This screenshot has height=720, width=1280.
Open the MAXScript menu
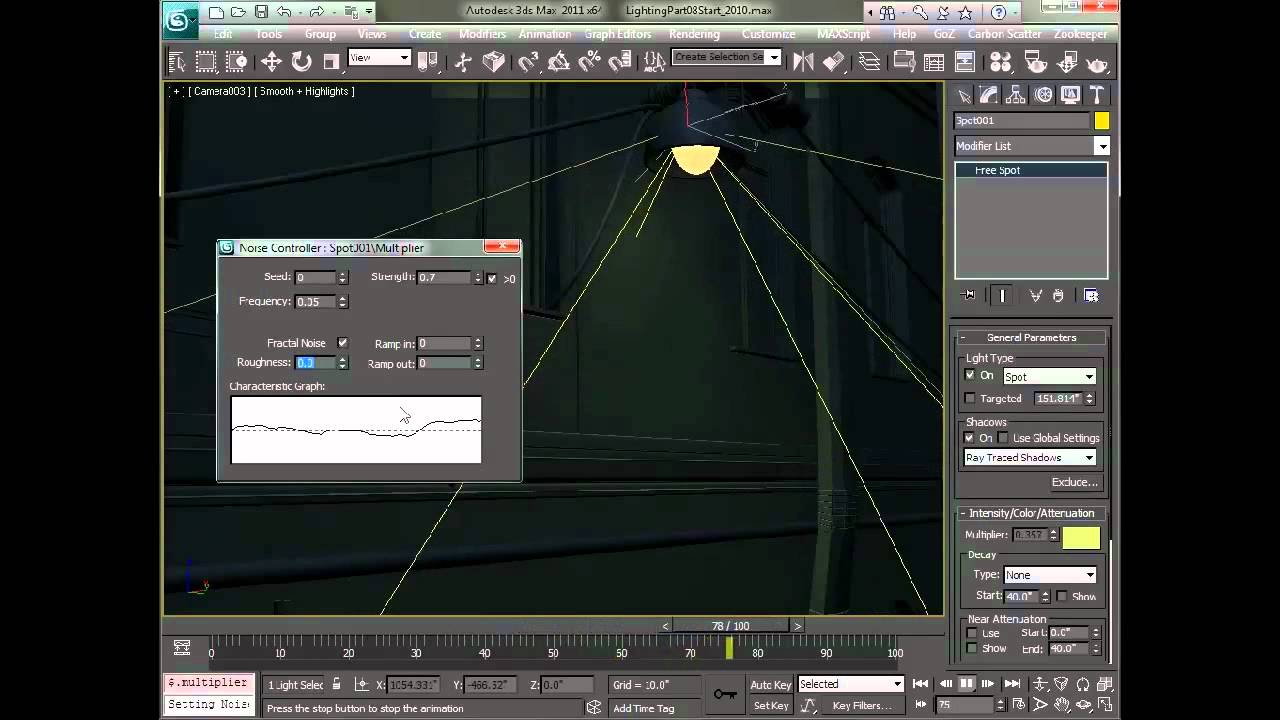pyautogui.click(x=844, y=34)
